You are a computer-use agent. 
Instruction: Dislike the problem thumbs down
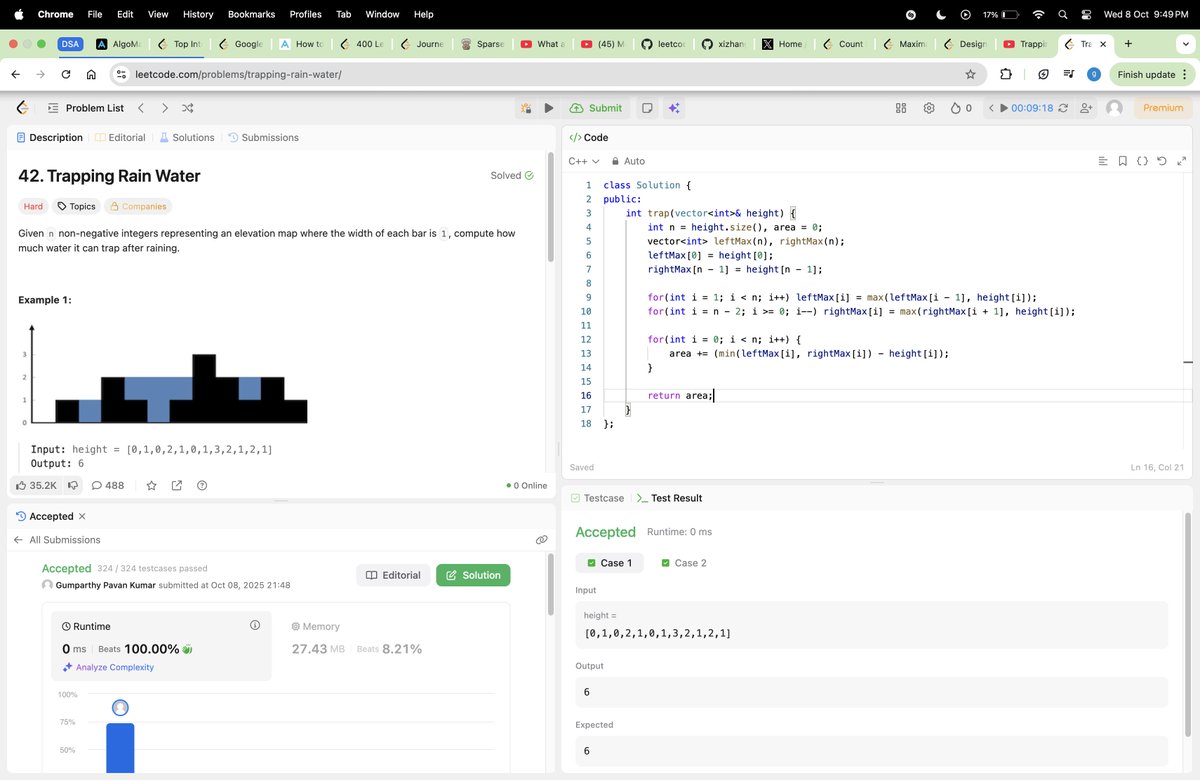click(73, 486)
